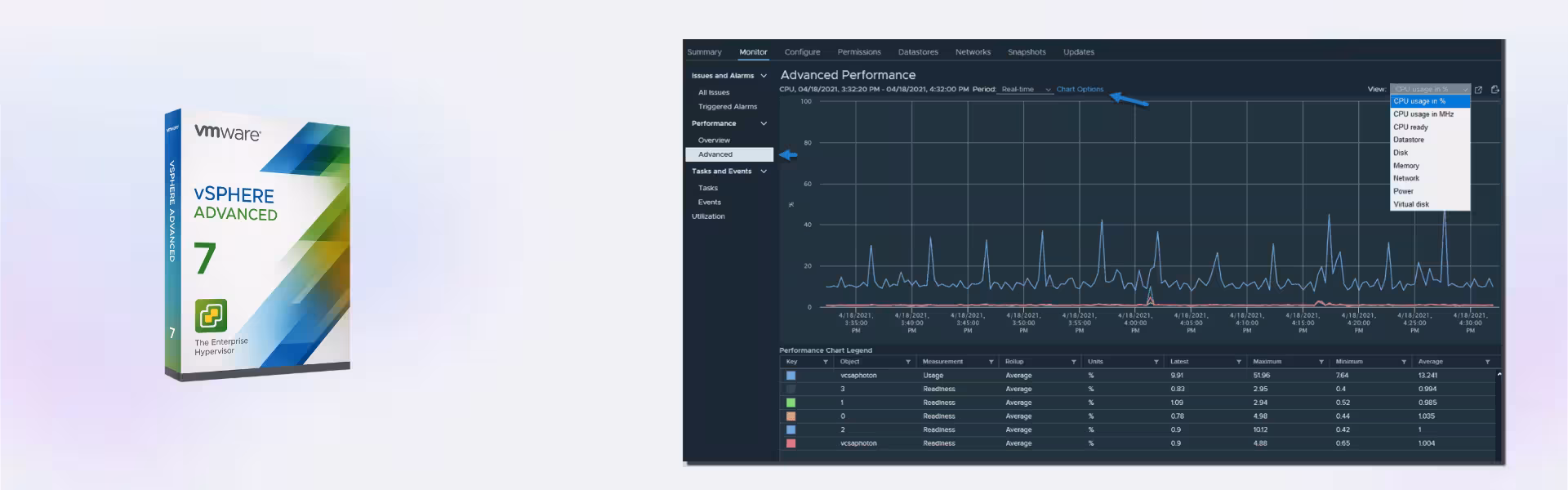This screenshot has width=1568, height=490.
Task: Choose Network view option
Action: pos(1430,178)
